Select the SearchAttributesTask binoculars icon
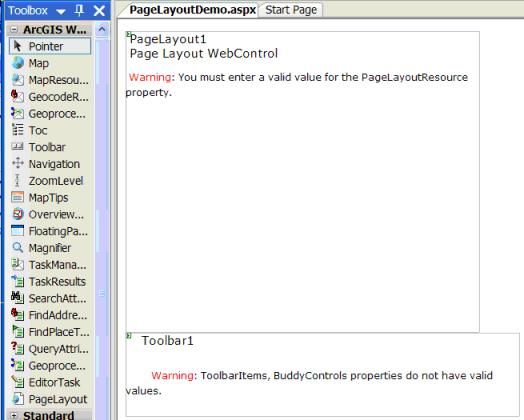 [x=18, y=298]
